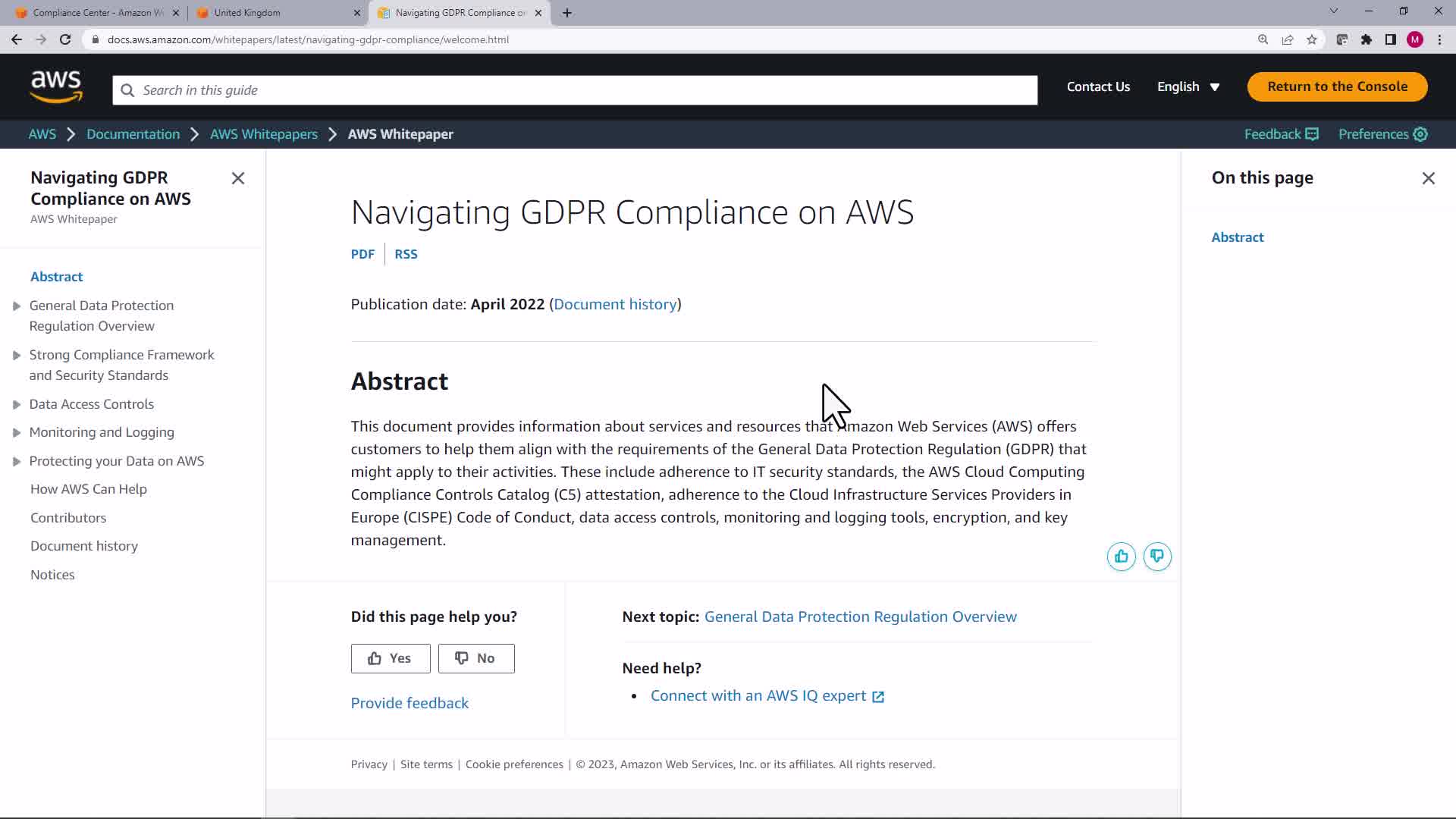Click the Search in this guide field
Image resolution: width=1456 pixels, height=819 pixels.
point(575,90)
